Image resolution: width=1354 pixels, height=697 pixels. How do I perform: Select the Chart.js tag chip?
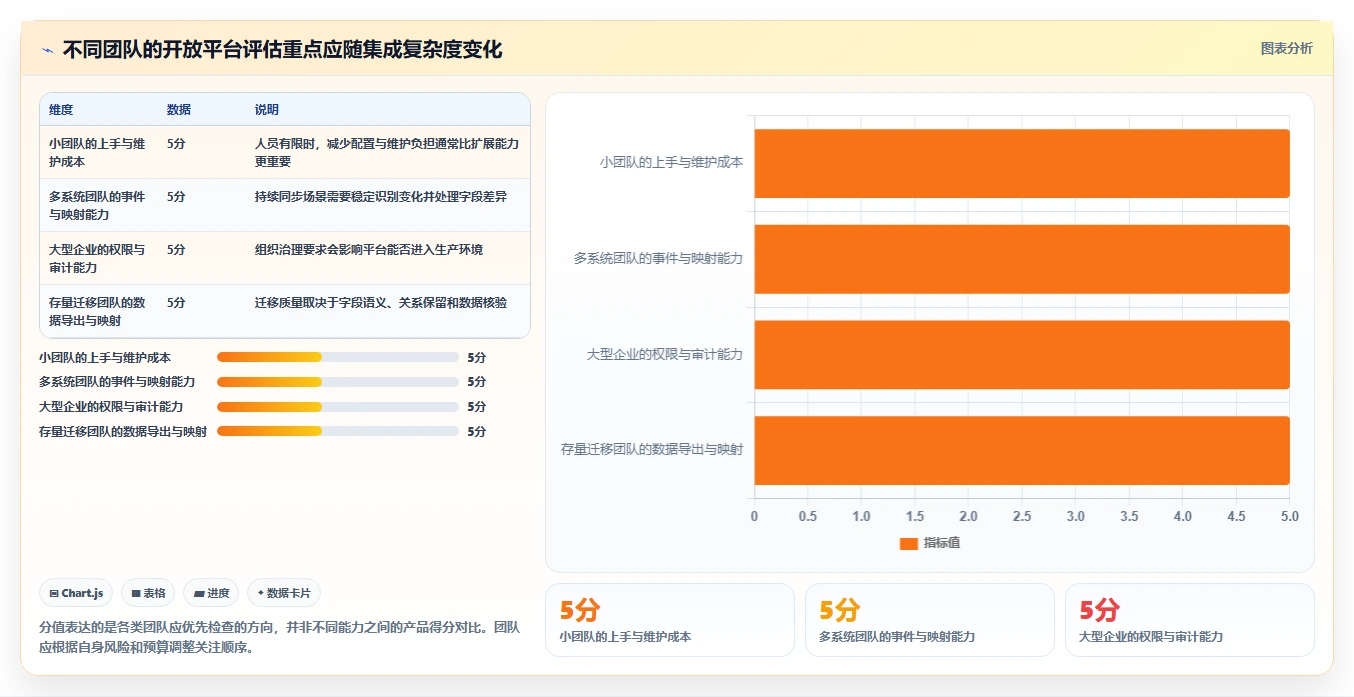[x=77, y=593]
